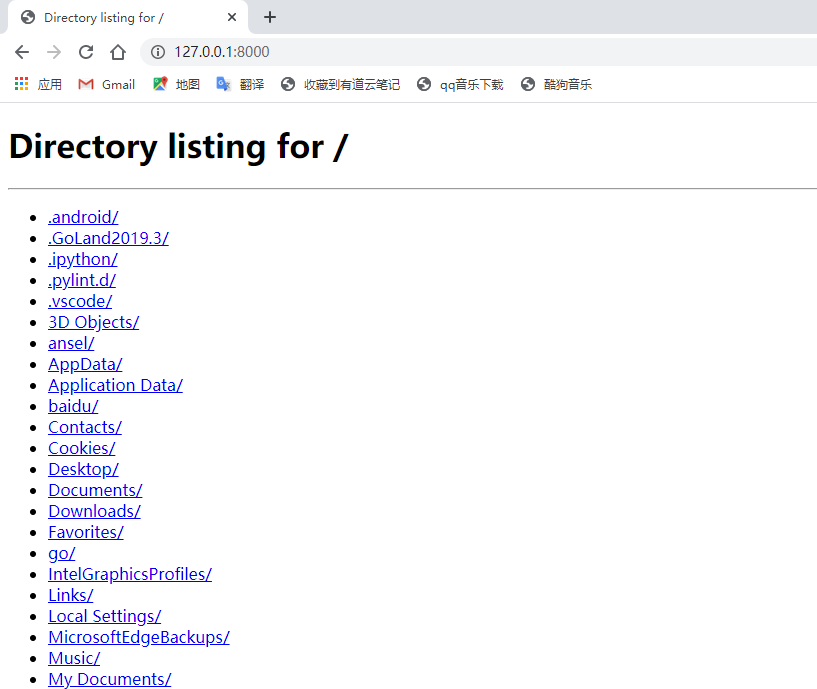Open the Gmail bookmark
The height and width of the screenshot is (689, 817).
(x=107, y=85)
